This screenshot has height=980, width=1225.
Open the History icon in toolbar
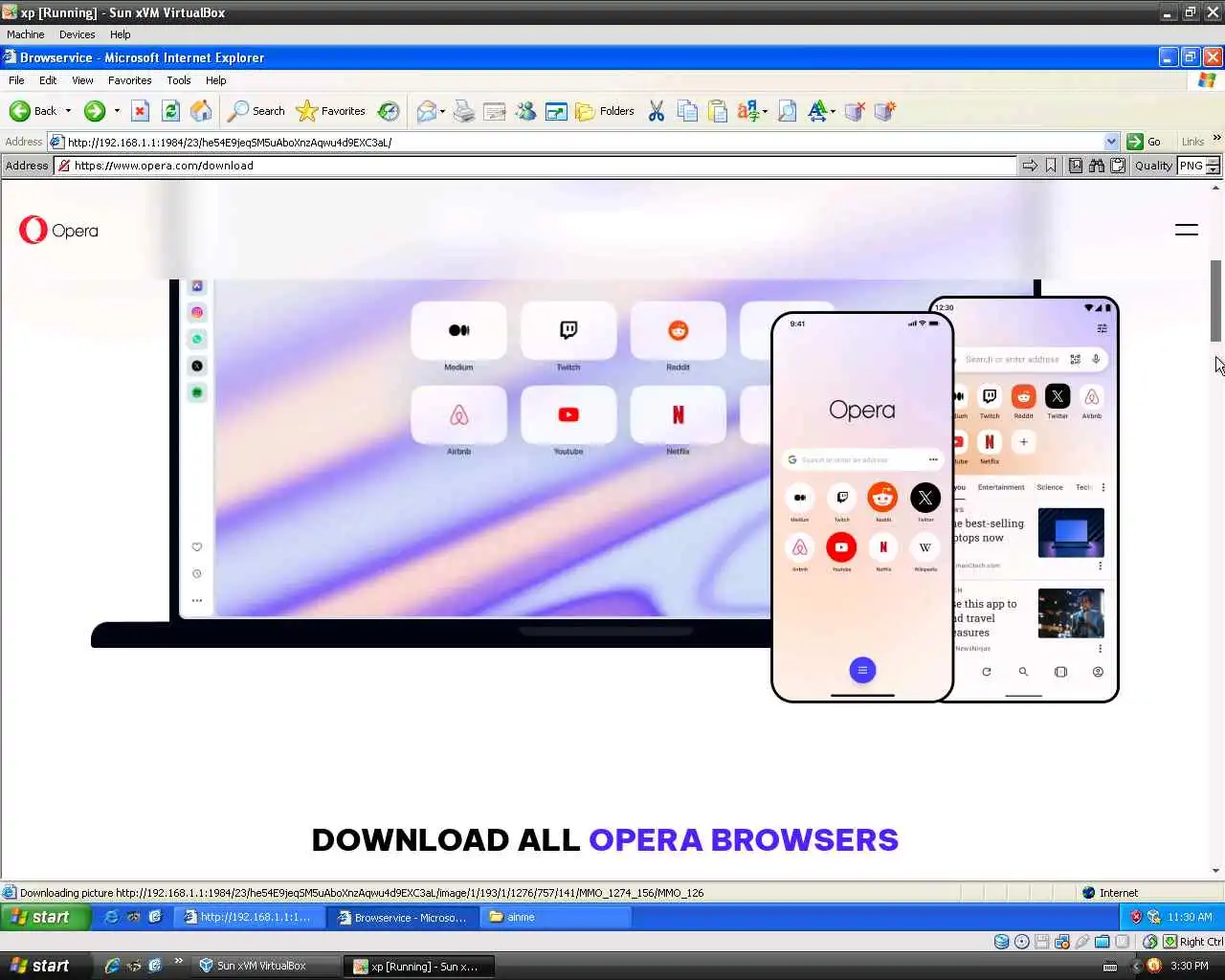coord(388,111)
